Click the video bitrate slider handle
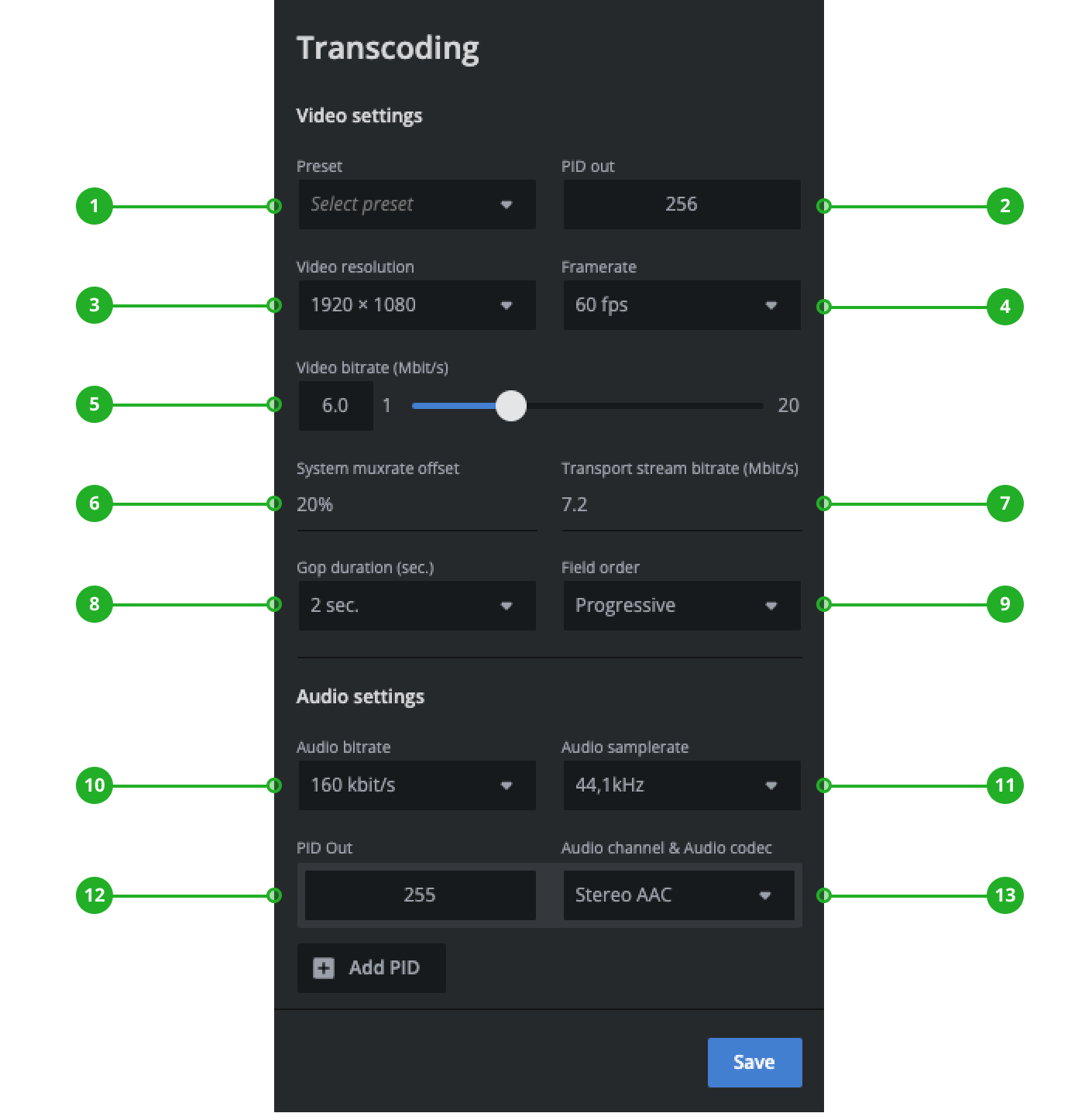The height and width of the screenshot is (1120, 1092). [x=511, y=405]
